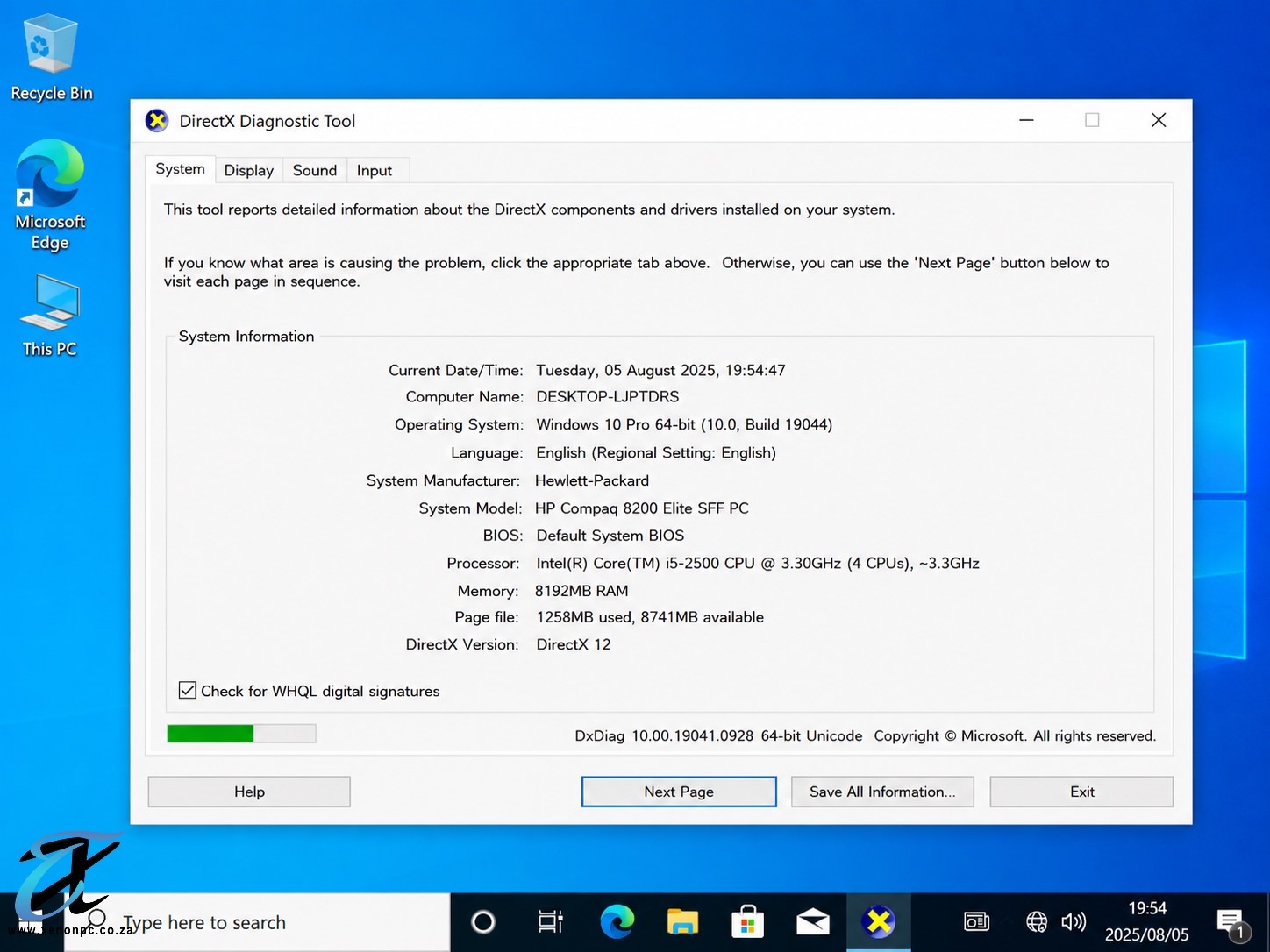
Task: Open Microsoft Store from the taskbar
Action: (747, 922)
